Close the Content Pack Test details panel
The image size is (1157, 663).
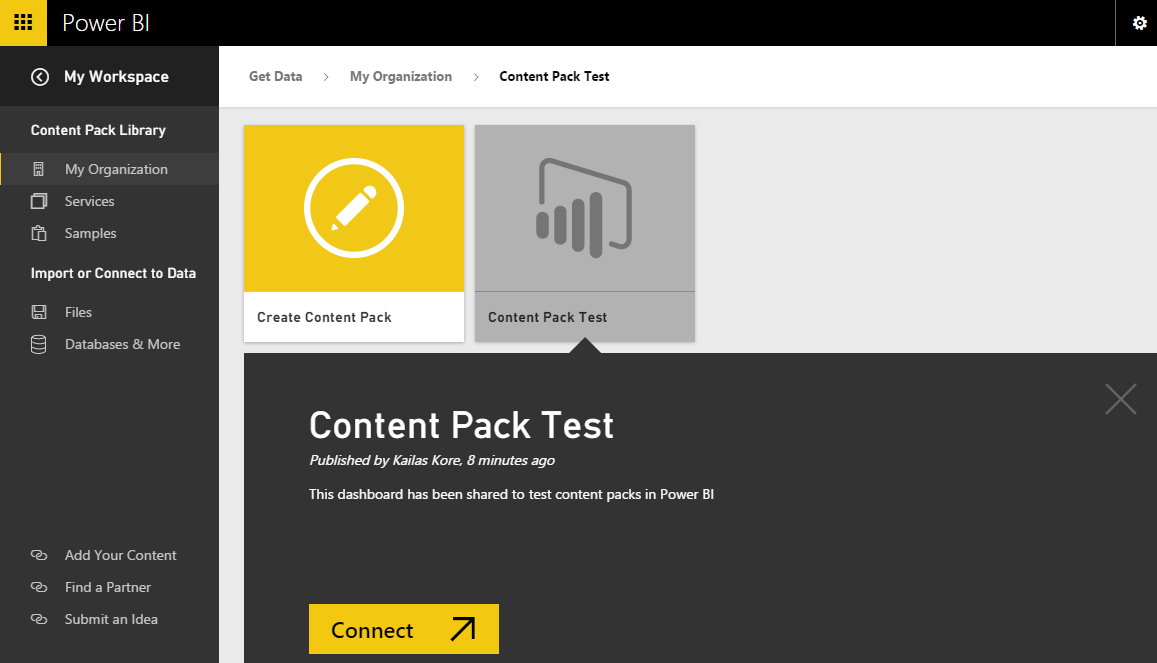1120,399
